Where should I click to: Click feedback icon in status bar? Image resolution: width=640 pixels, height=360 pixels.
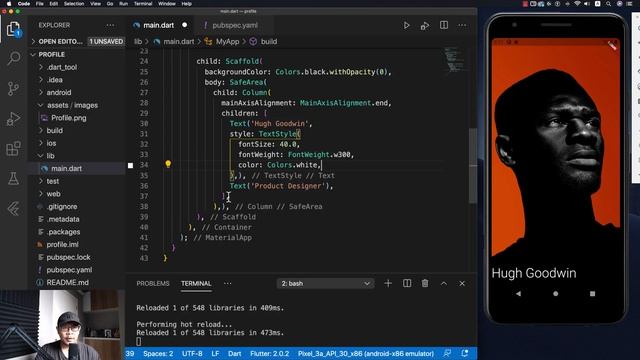coord(447,353)
